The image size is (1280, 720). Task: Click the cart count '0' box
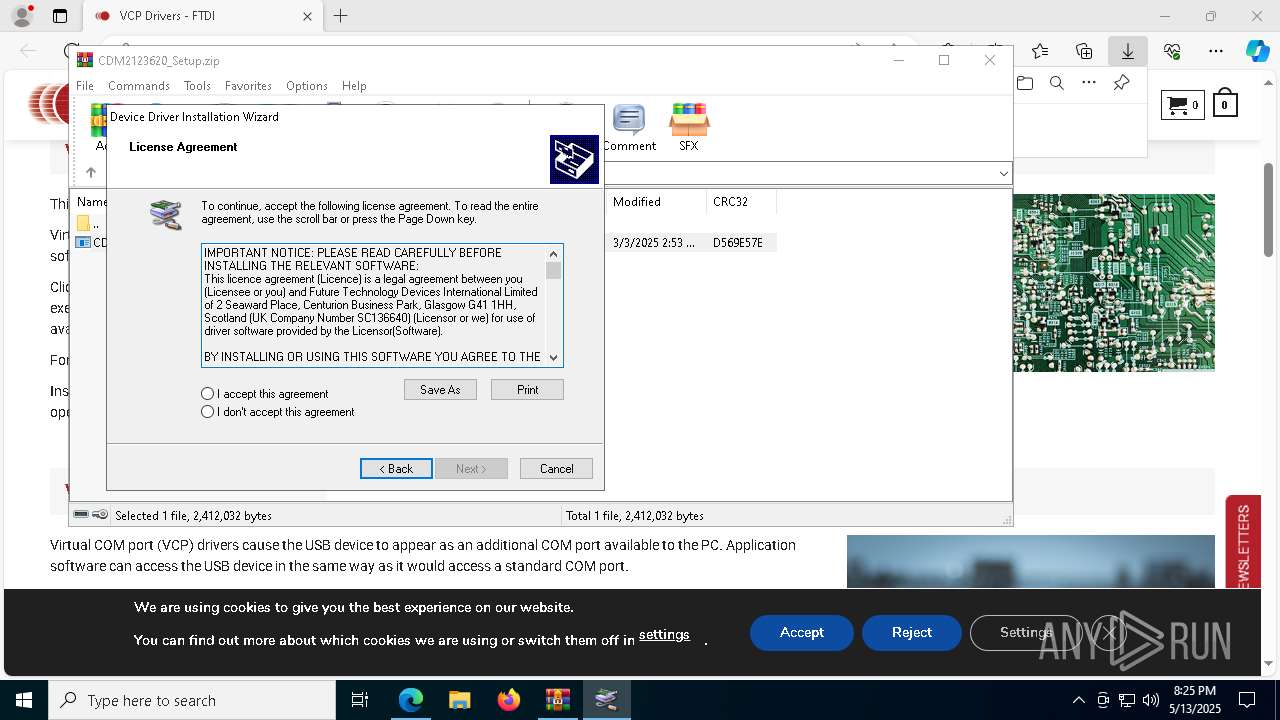click(x=1224, y=104)
